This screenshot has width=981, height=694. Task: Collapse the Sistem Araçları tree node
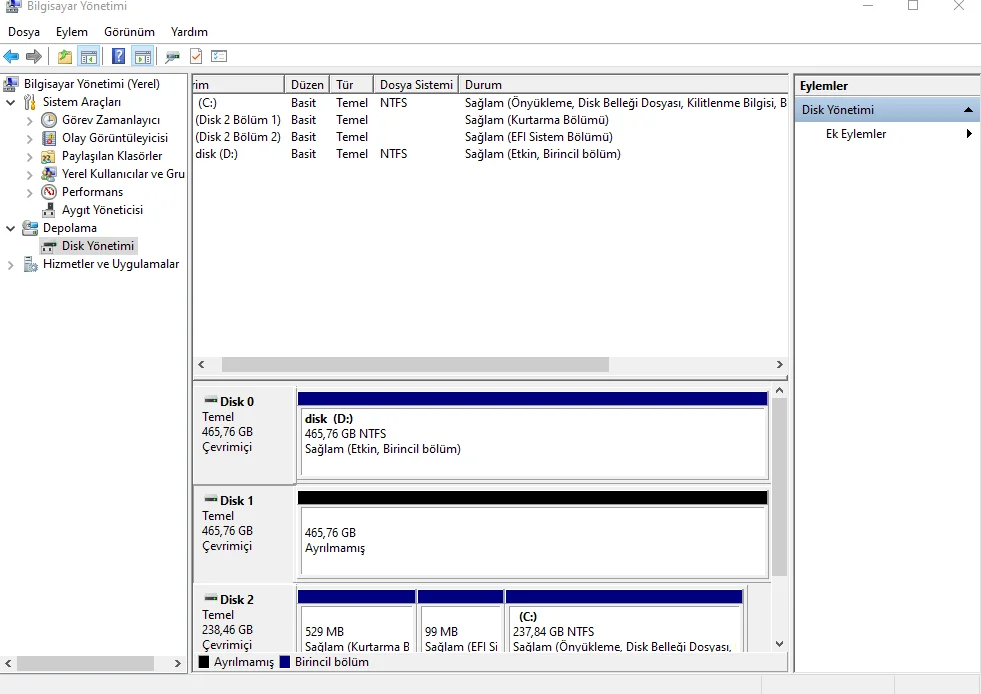coord(11,103)
